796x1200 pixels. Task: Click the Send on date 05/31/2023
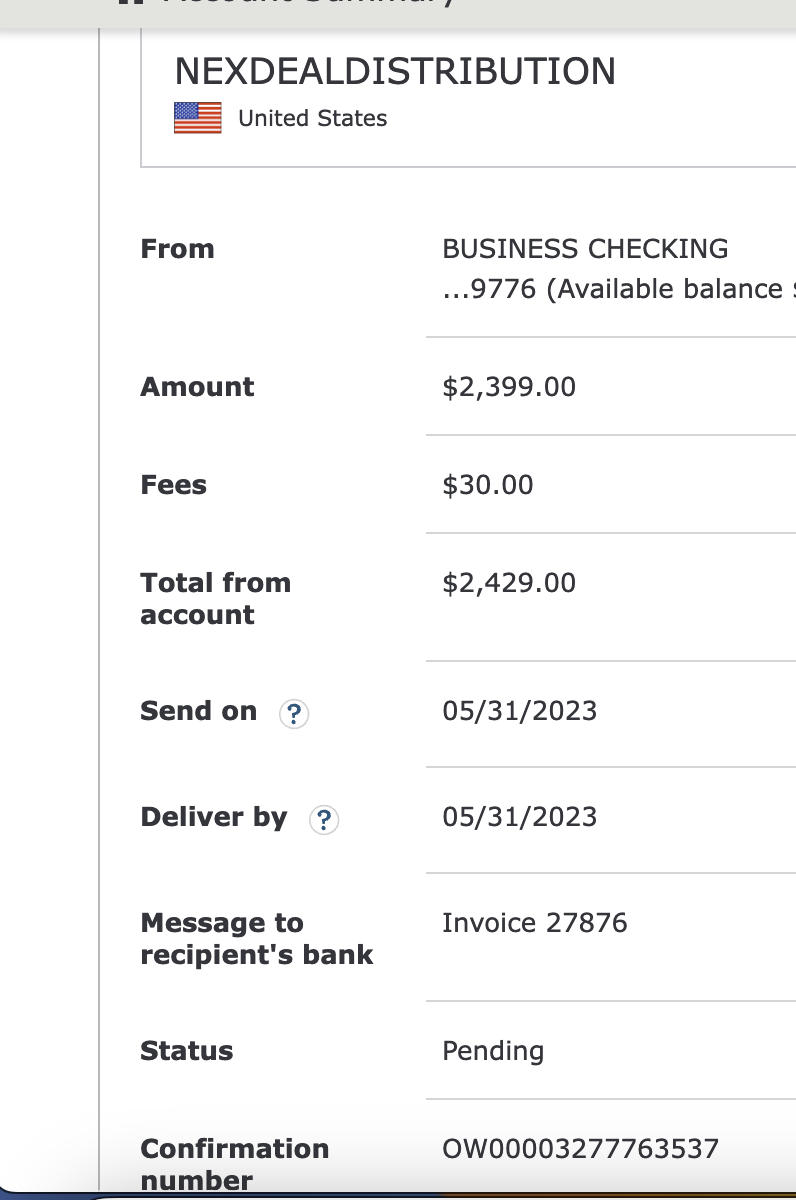pyautogui.click(x=519, y=711)
